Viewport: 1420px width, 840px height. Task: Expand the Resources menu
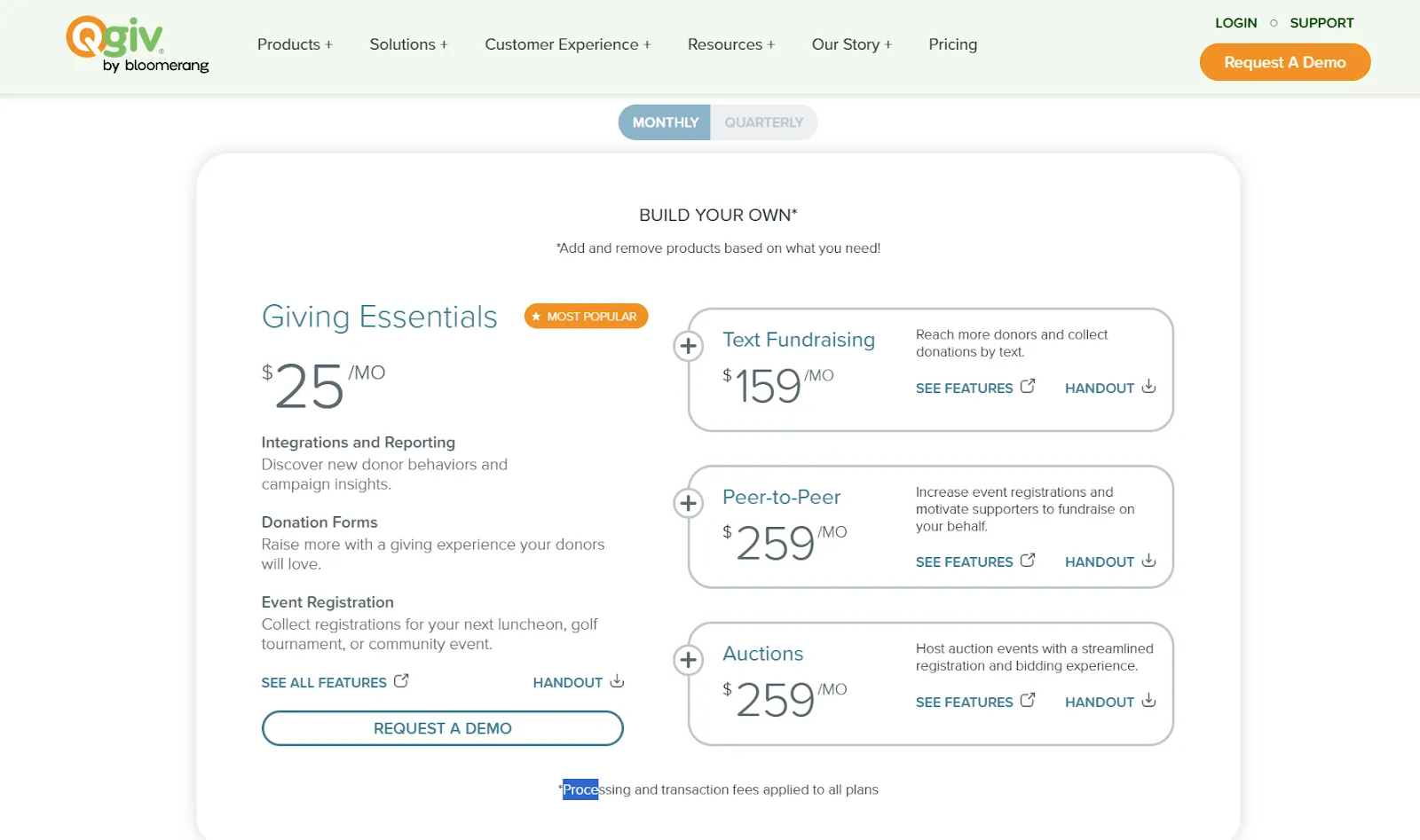tap(731, 44)
